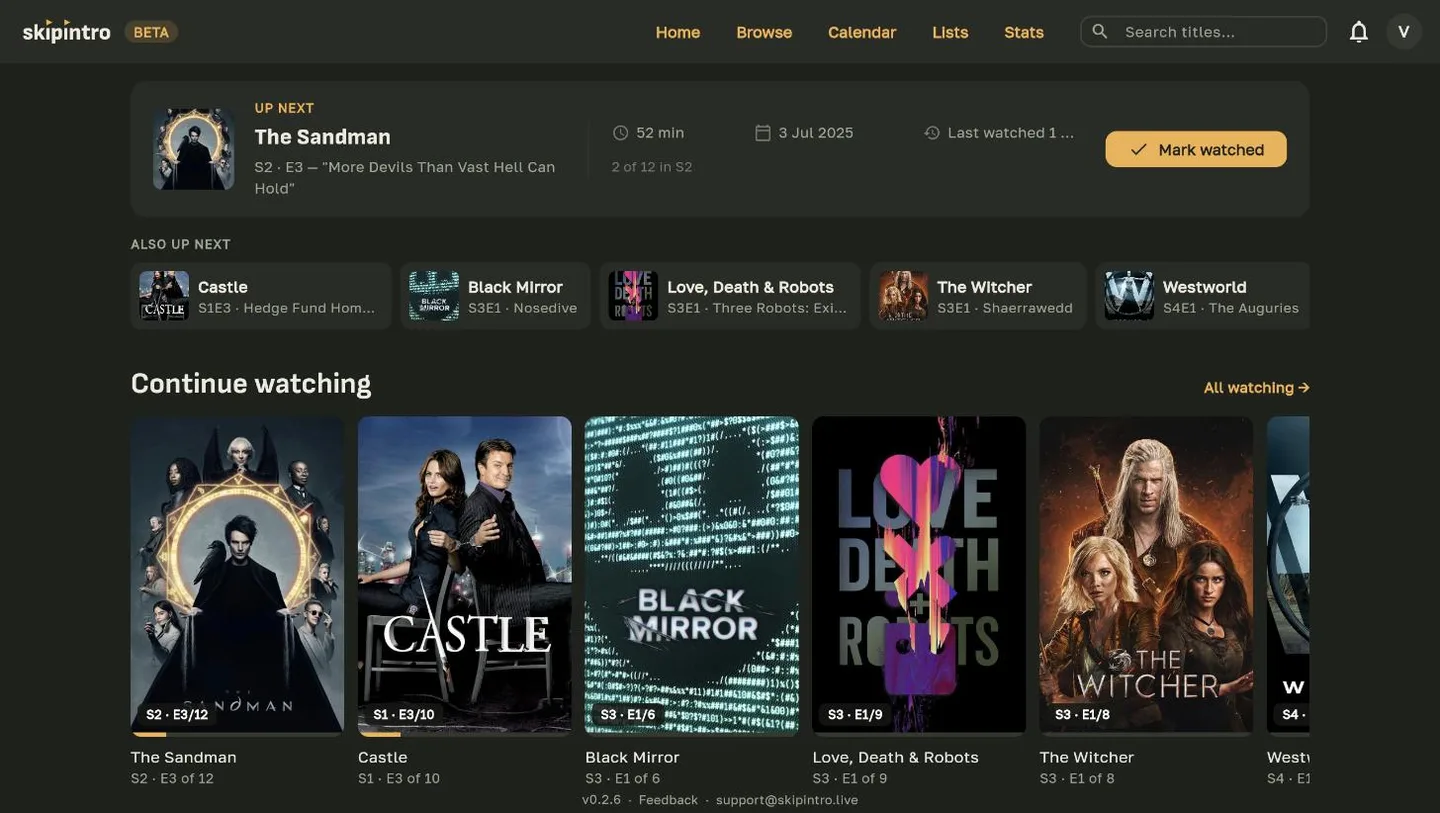Screen dimensions: 1440x813
Task: Click "S3 · E1 of 6" under Black Mirror
Action: click(x=623, y=778)
